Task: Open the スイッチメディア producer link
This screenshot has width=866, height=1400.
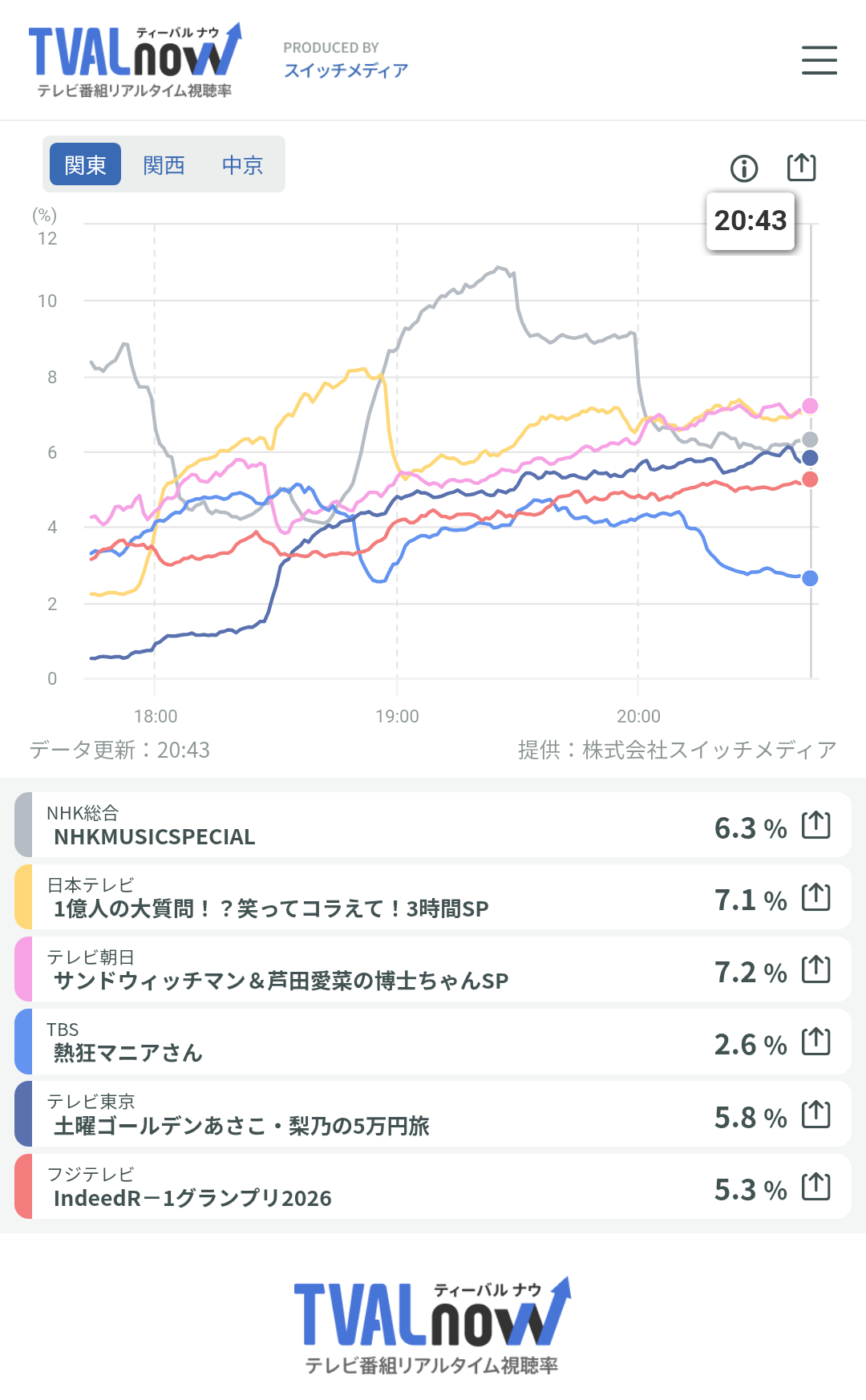Action: pos(346,71)
